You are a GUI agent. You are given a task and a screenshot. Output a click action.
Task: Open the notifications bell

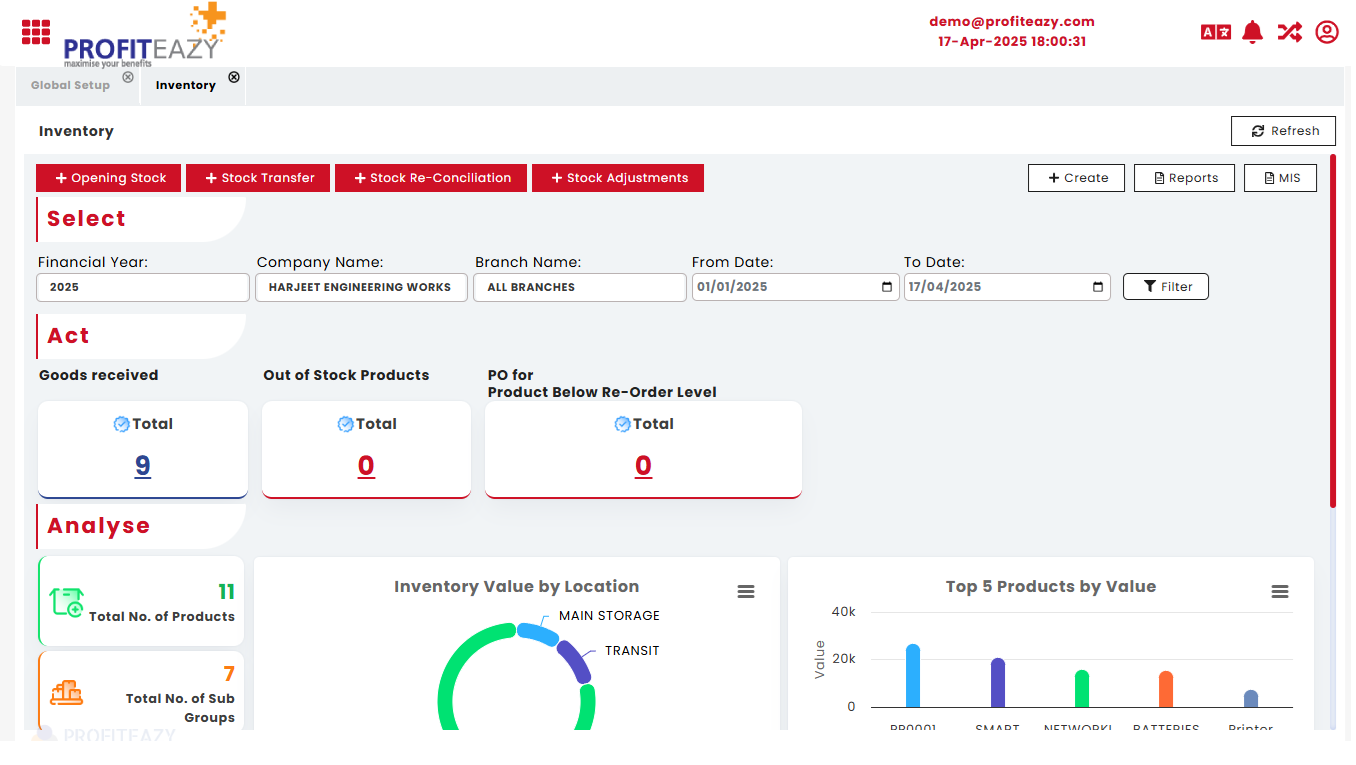click(1252, 32)
